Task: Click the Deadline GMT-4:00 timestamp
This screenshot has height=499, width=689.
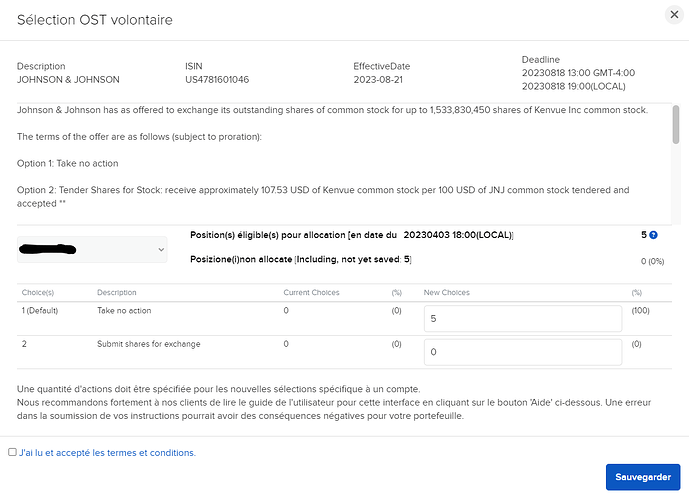Action: click(578, 72)
